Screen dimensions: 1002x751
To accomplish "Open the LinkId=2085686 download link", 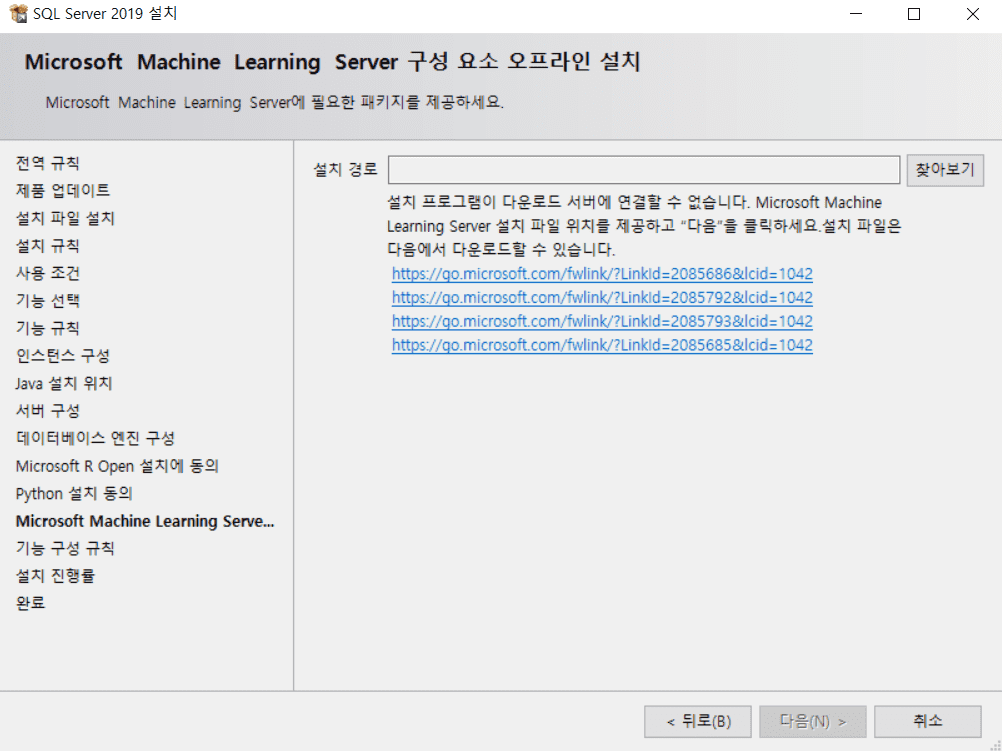I will pyautogui.click(x=602, y=274).
